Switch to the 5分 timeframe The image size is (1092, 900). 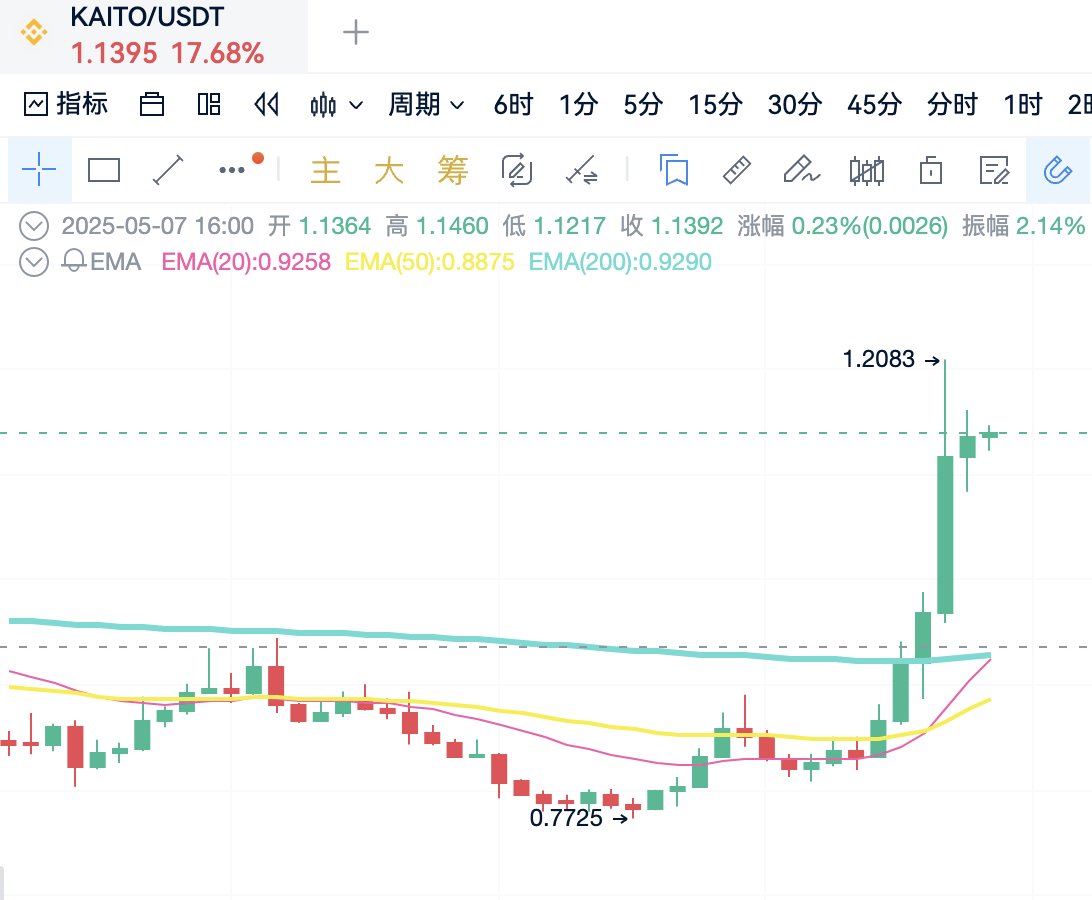tap(643, 104)
